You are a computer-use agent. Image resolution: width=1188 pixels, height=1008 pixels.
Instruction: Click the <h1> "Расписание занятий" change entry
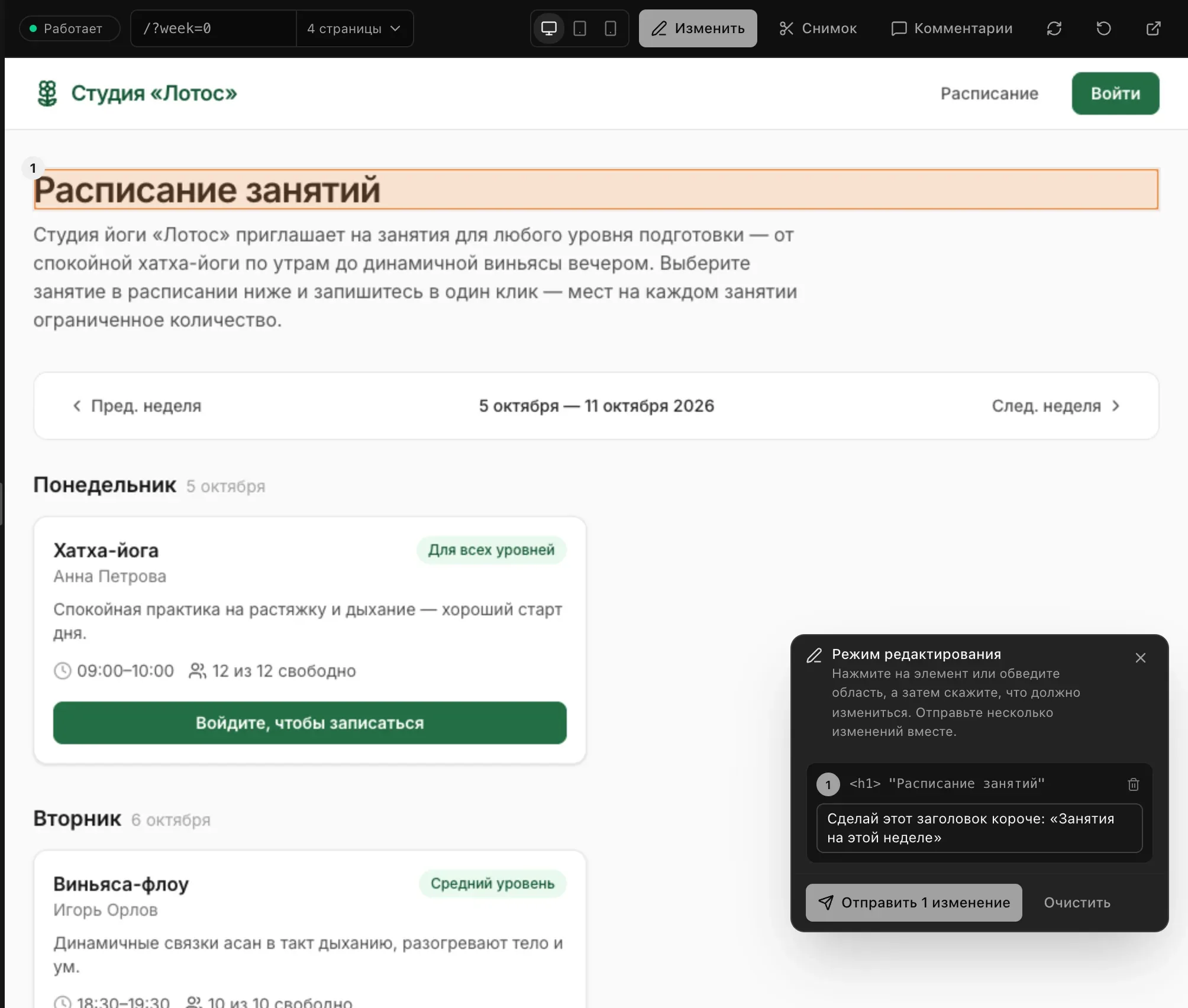947,784
